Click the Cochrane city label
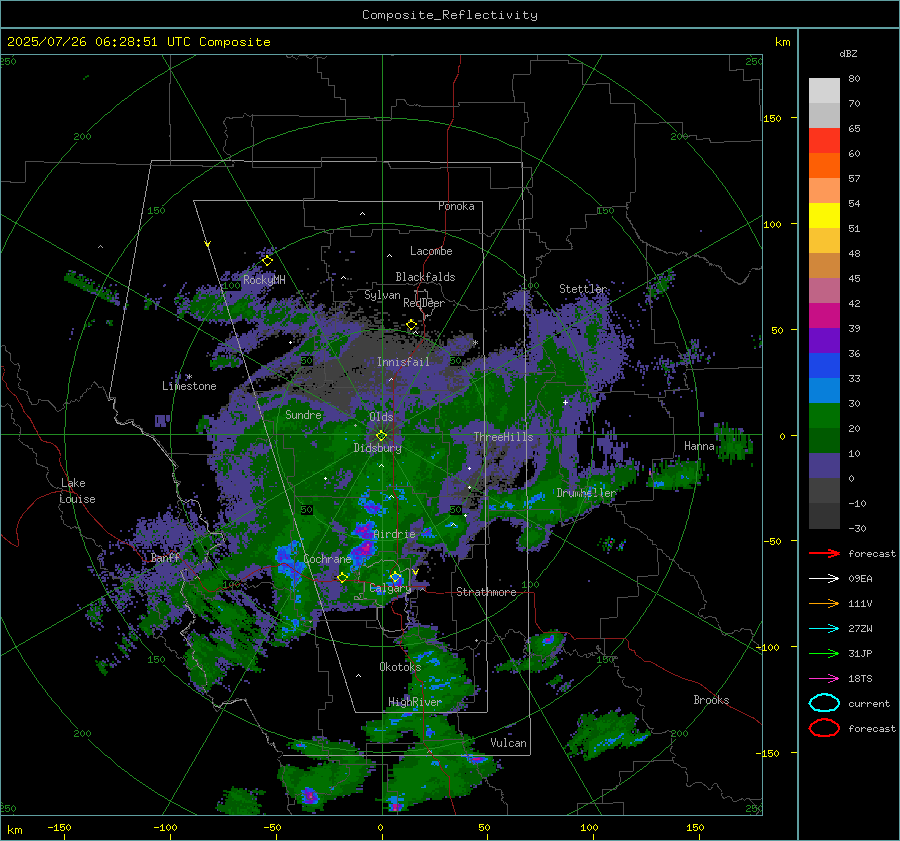The image size is (900, 841). 327,559
